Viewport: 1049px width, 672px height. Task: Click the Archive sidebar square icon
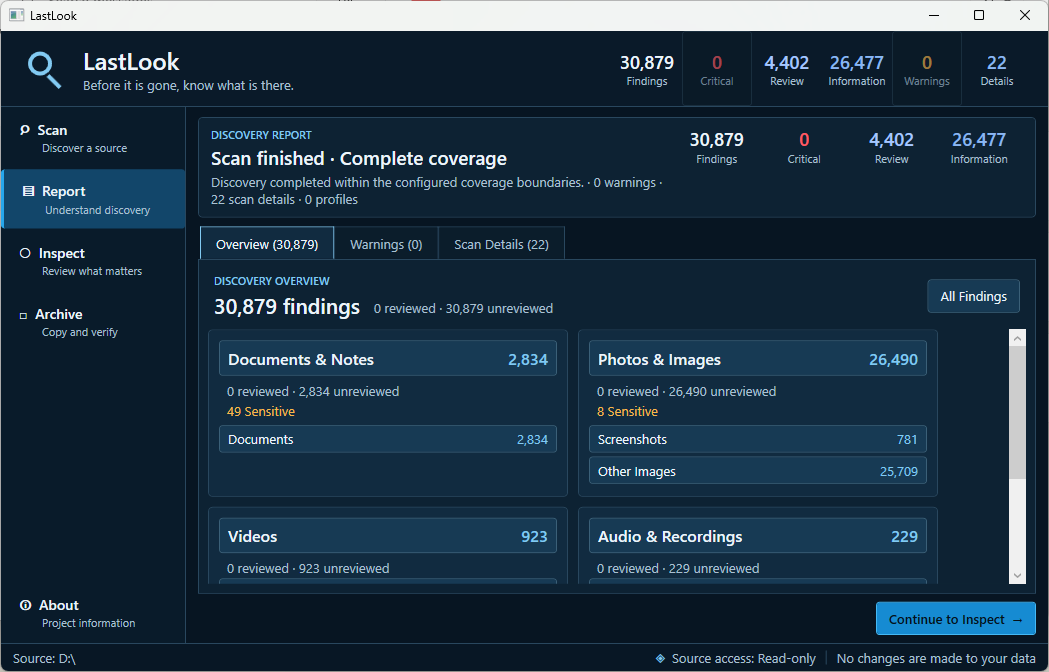click(x=23, y=315)
